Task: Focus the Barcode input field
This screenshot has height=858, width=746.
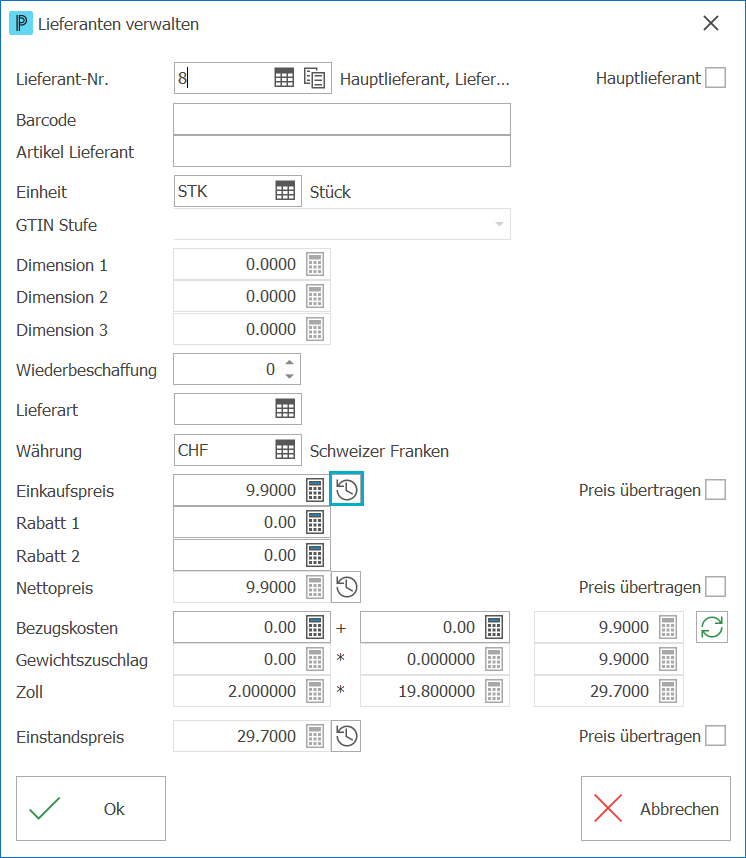Action: click(x=342, y=119)
